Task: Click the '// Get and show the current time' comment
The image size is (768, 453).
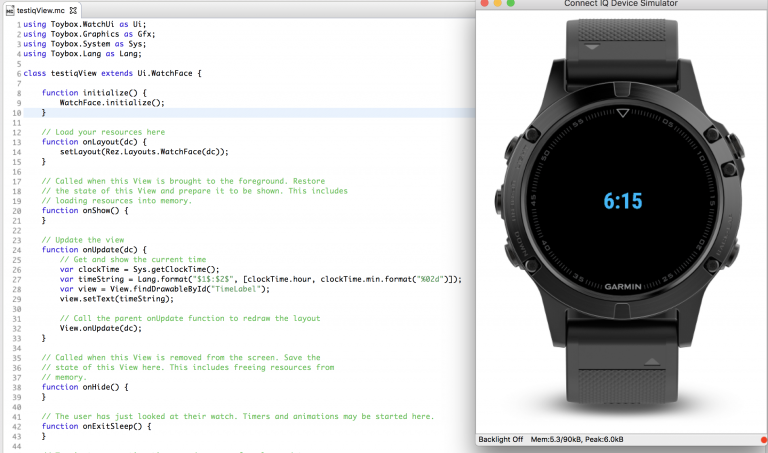Action: coord(133,259)
